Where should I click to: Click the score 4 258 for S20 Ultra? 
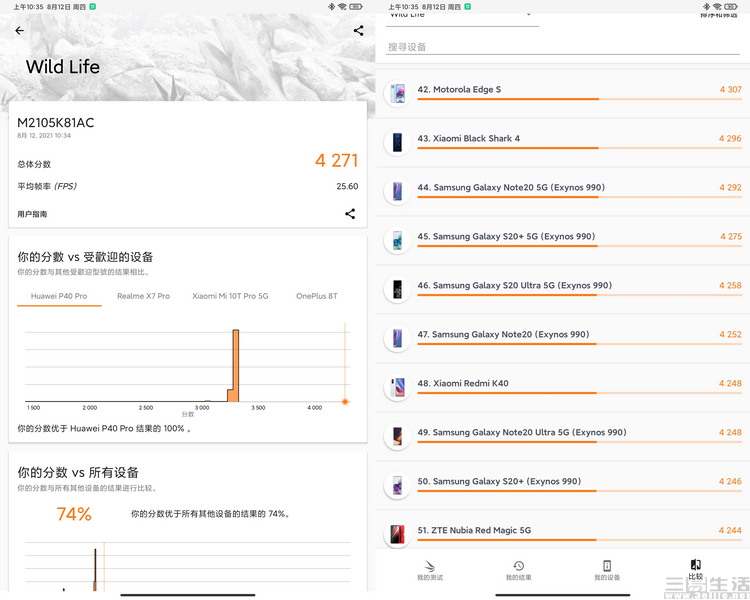point(730,285)
